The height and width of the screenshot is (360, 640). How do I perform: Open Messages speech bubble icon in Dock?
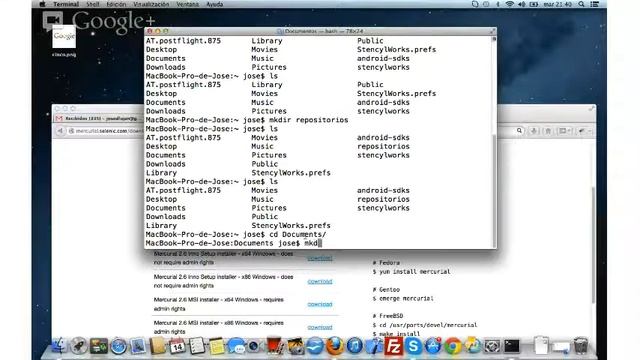tap(236, 346)
